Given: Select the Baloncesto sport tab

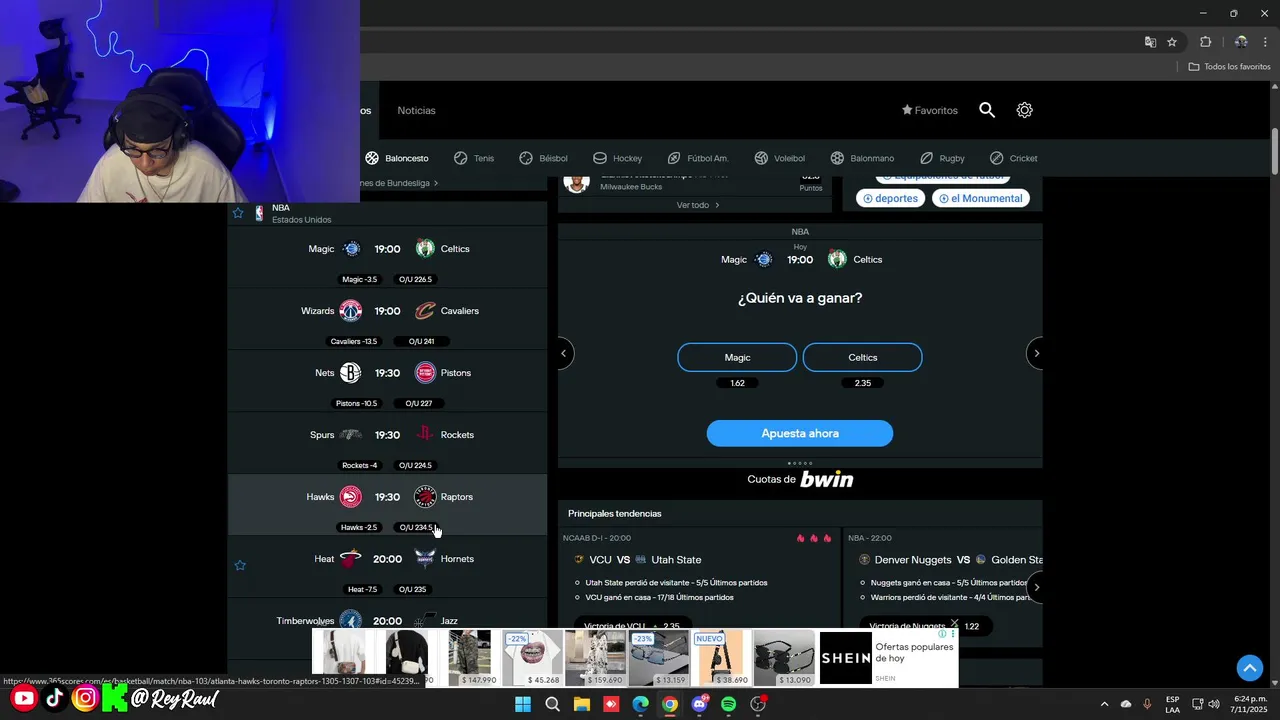Looking at the screenshot, I should click(397, 158).
